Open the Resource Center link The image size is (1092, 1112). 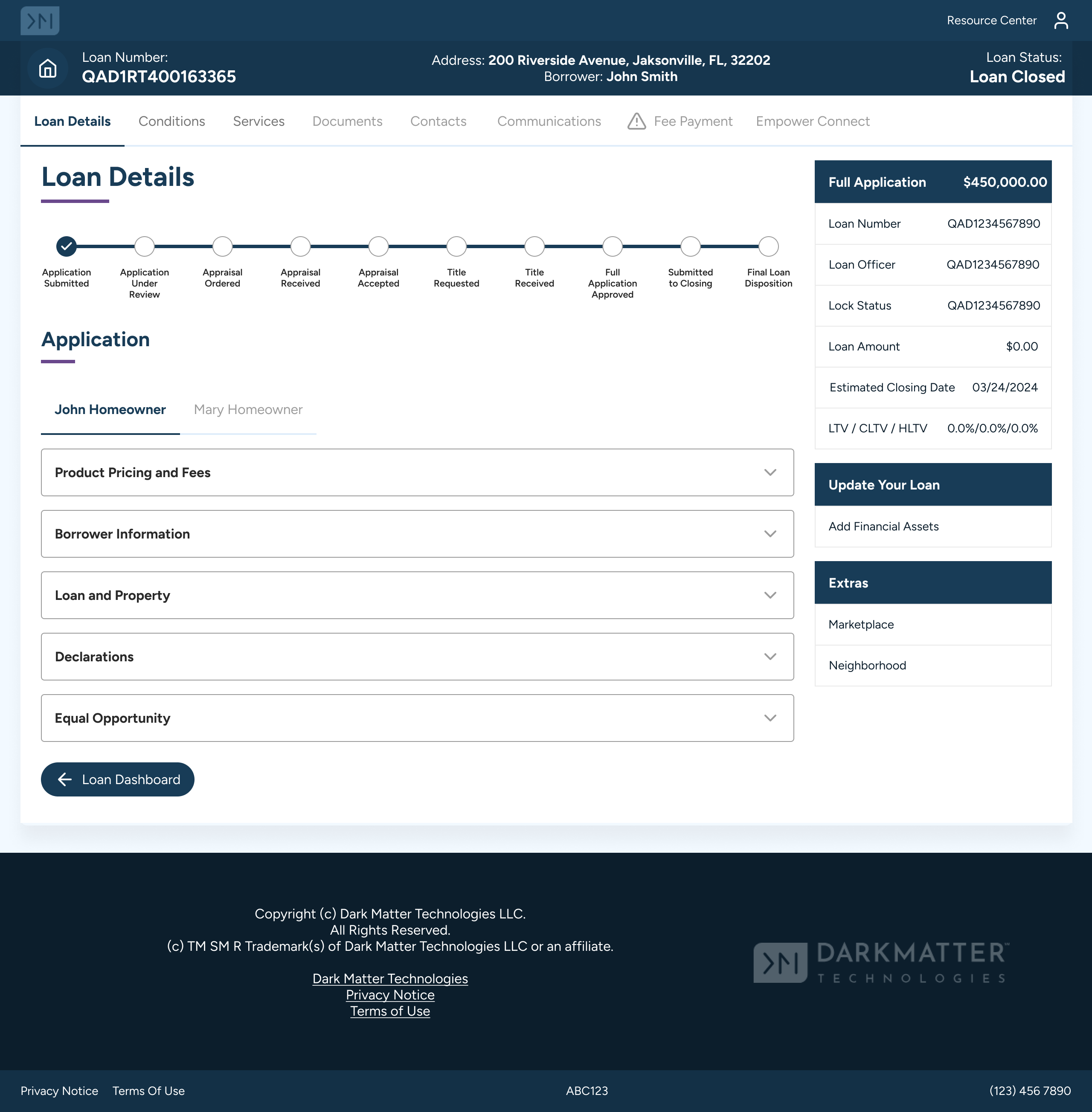pyautogui.click(x=991, y=20)
